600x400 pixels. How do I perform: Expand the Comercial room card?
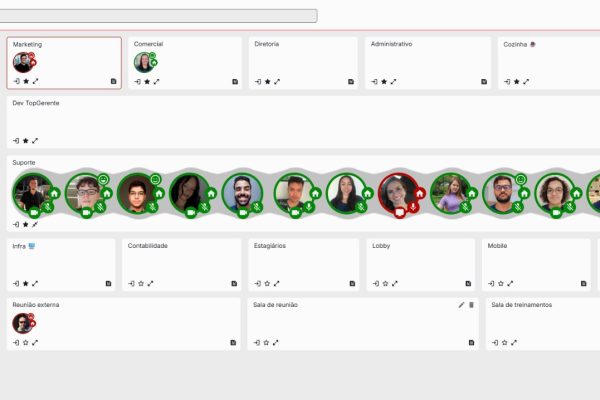[x=156, y=82]
